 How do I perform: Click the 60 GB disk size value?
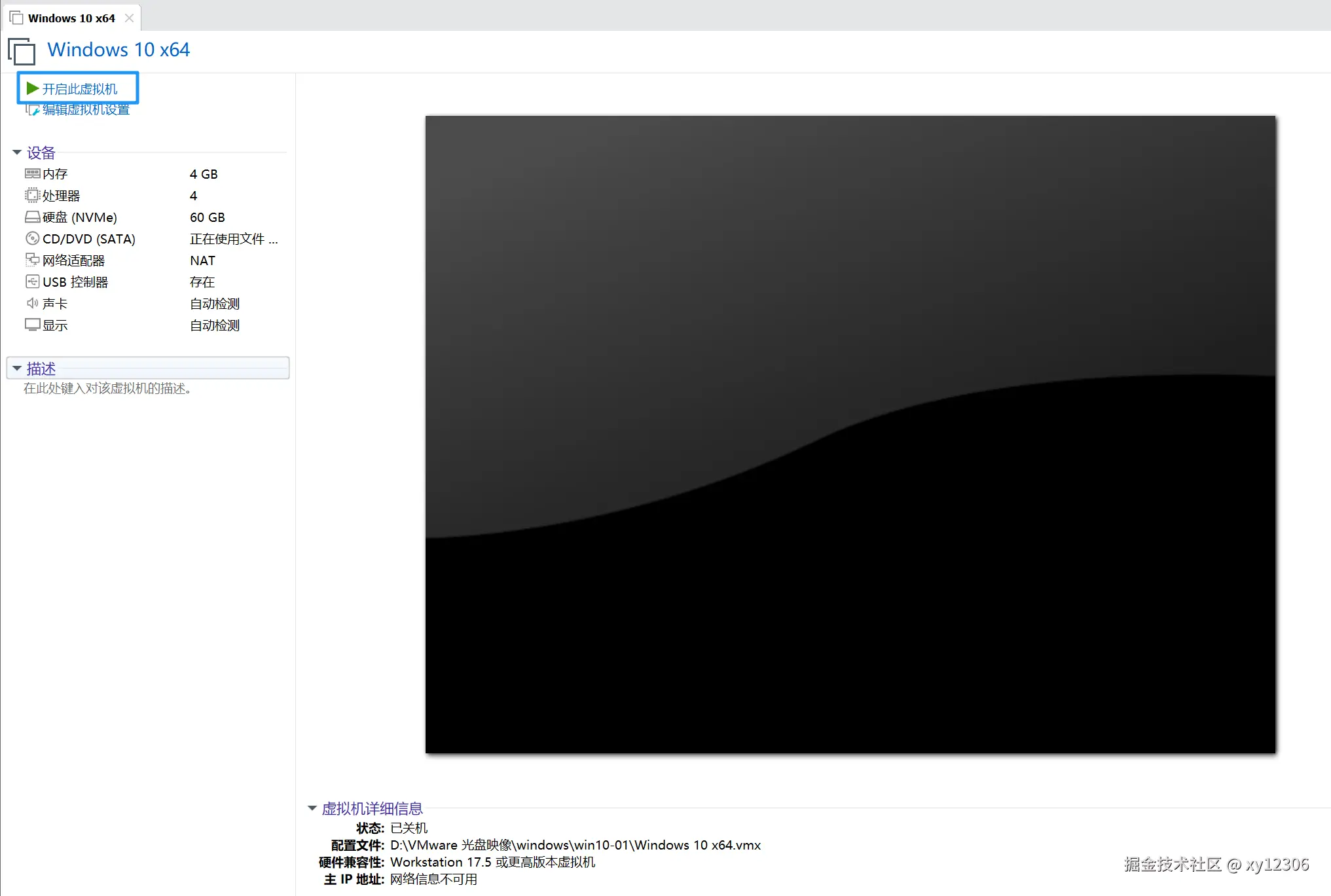tap(207, 217)
